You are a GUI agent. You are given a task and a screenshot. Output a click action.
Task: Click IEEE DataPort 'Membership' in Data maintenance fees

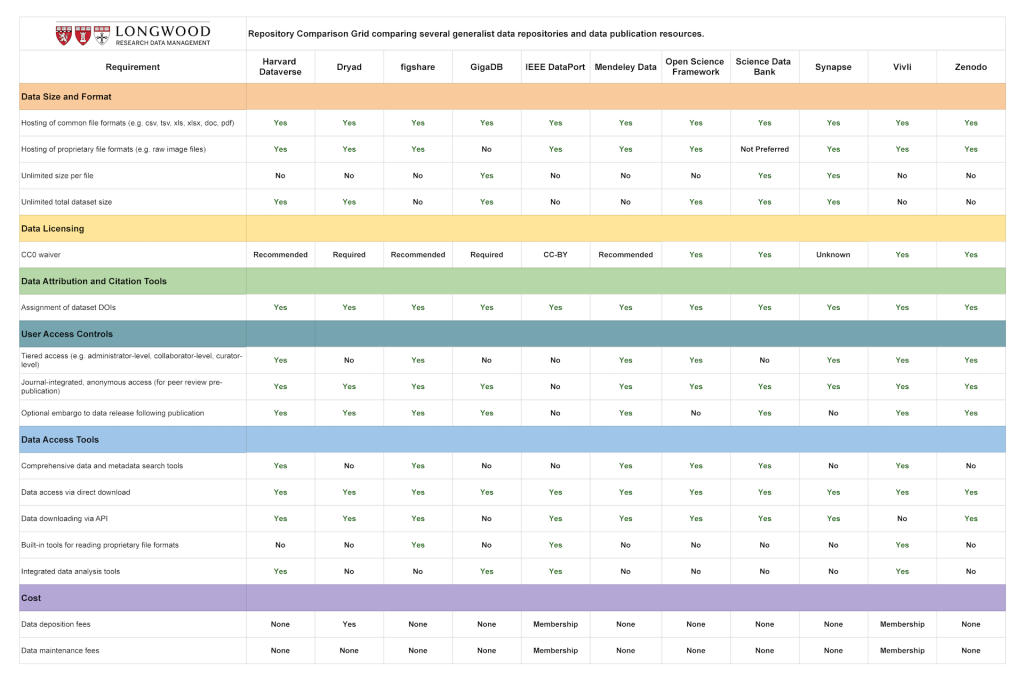(x=555, y=651)
